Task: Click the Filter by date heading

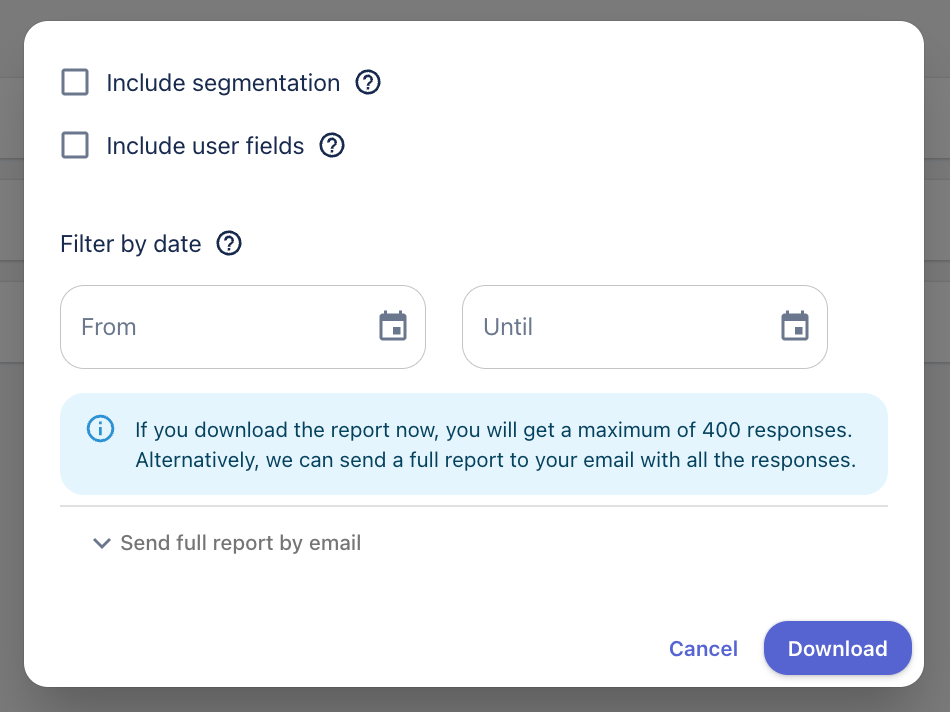Action: 131,244
